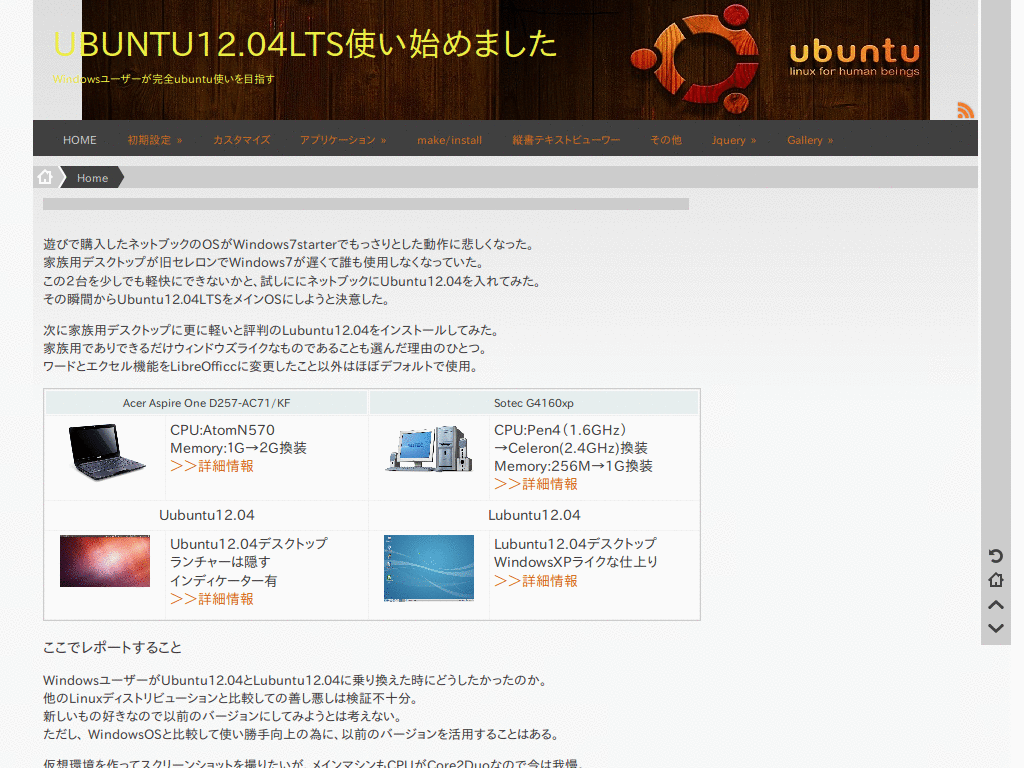The height and width of the screenshot is (768, 1024).
Task: Open 詳細情報 link under Lubuntu12.04デスクトップ
Action: point(536,581)
